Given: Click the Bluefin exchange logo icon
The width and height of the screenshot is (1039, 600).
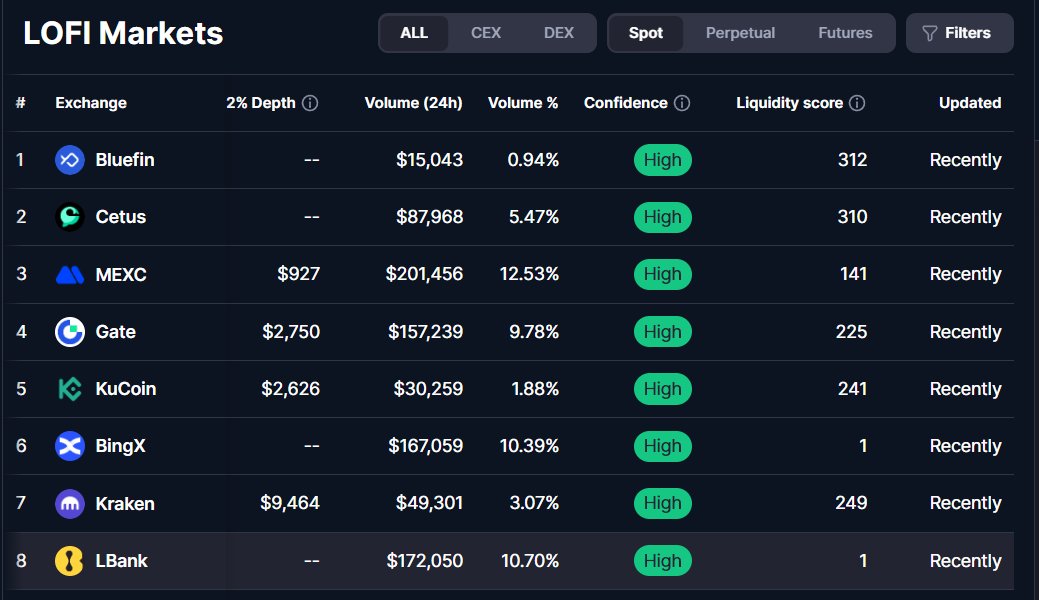Looking at the screenshot, I should tap(70, 160).
